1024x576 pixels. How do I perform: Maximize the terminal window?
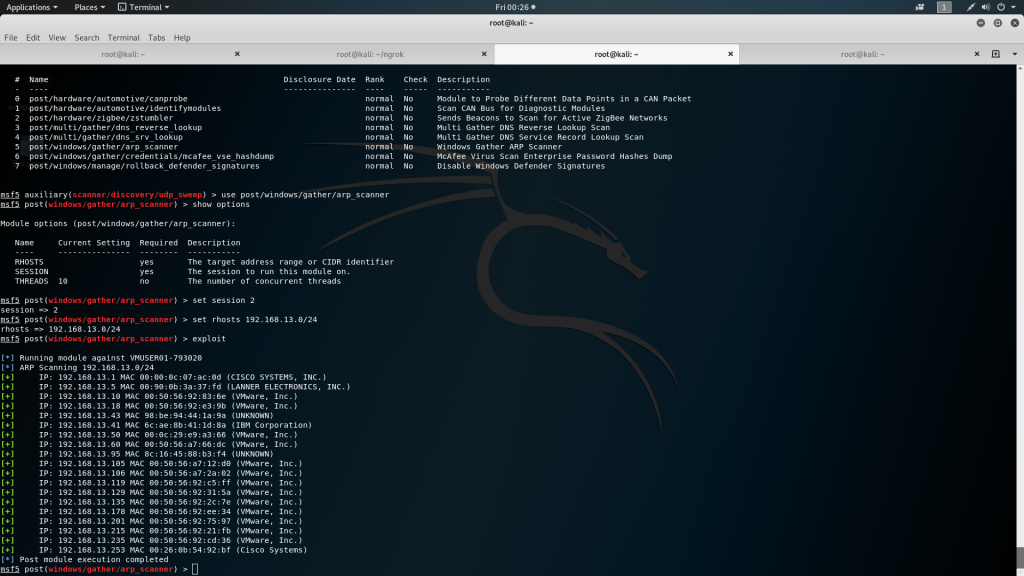click(997, 23)
